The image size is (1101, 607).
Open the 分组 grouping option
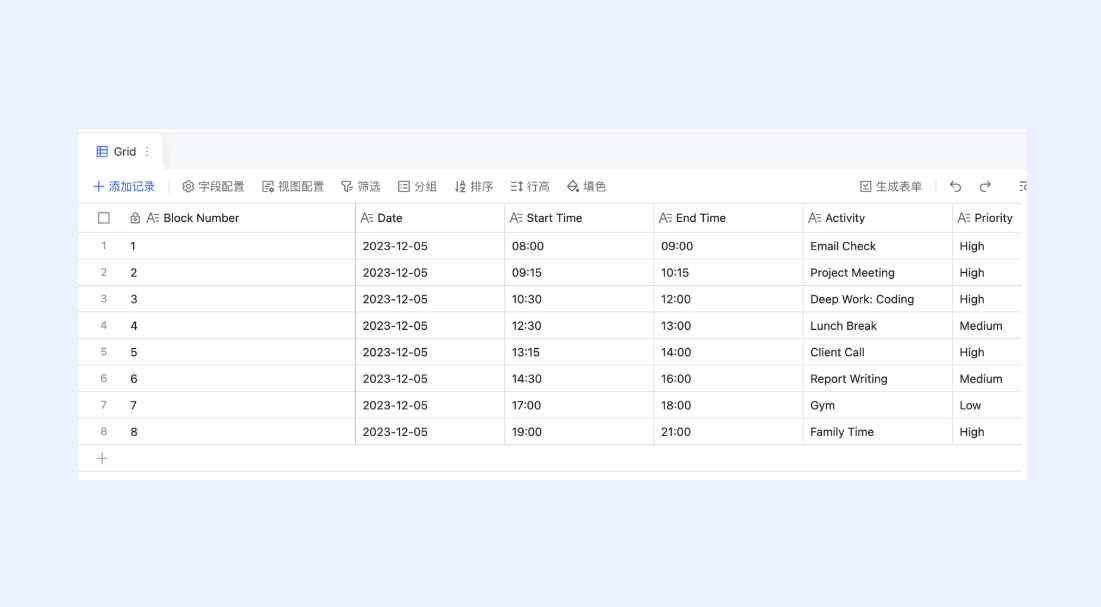(x=417, y=187)
